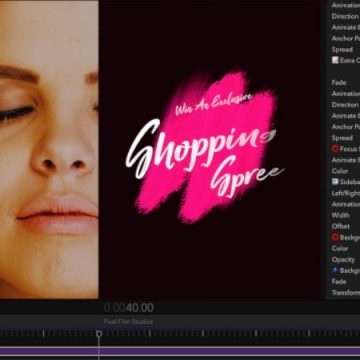360x360 pixels.
Task: Select the Offset parameter
Action: point(340,226)
